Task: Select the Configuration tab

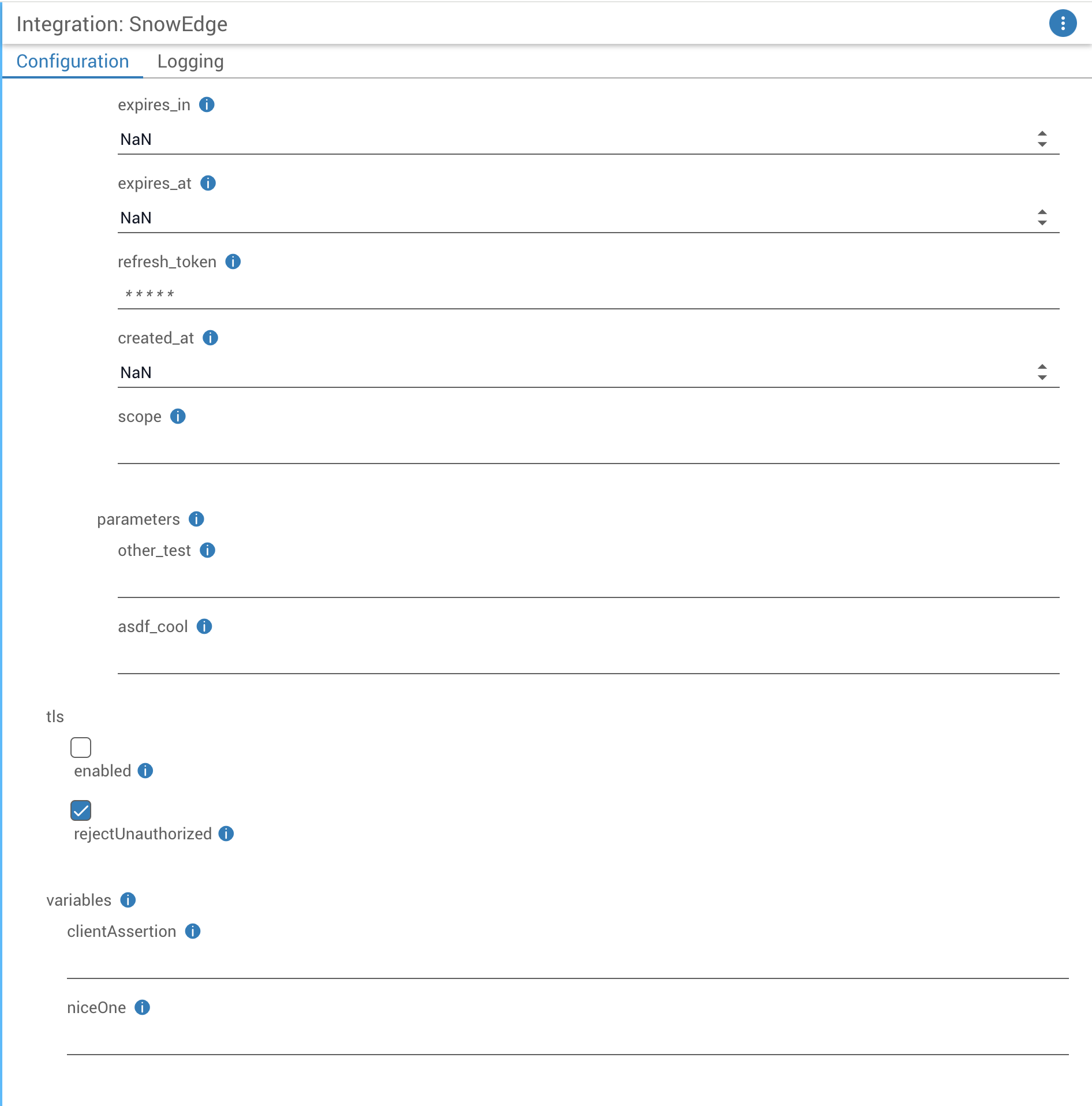Action: (73, 61)
